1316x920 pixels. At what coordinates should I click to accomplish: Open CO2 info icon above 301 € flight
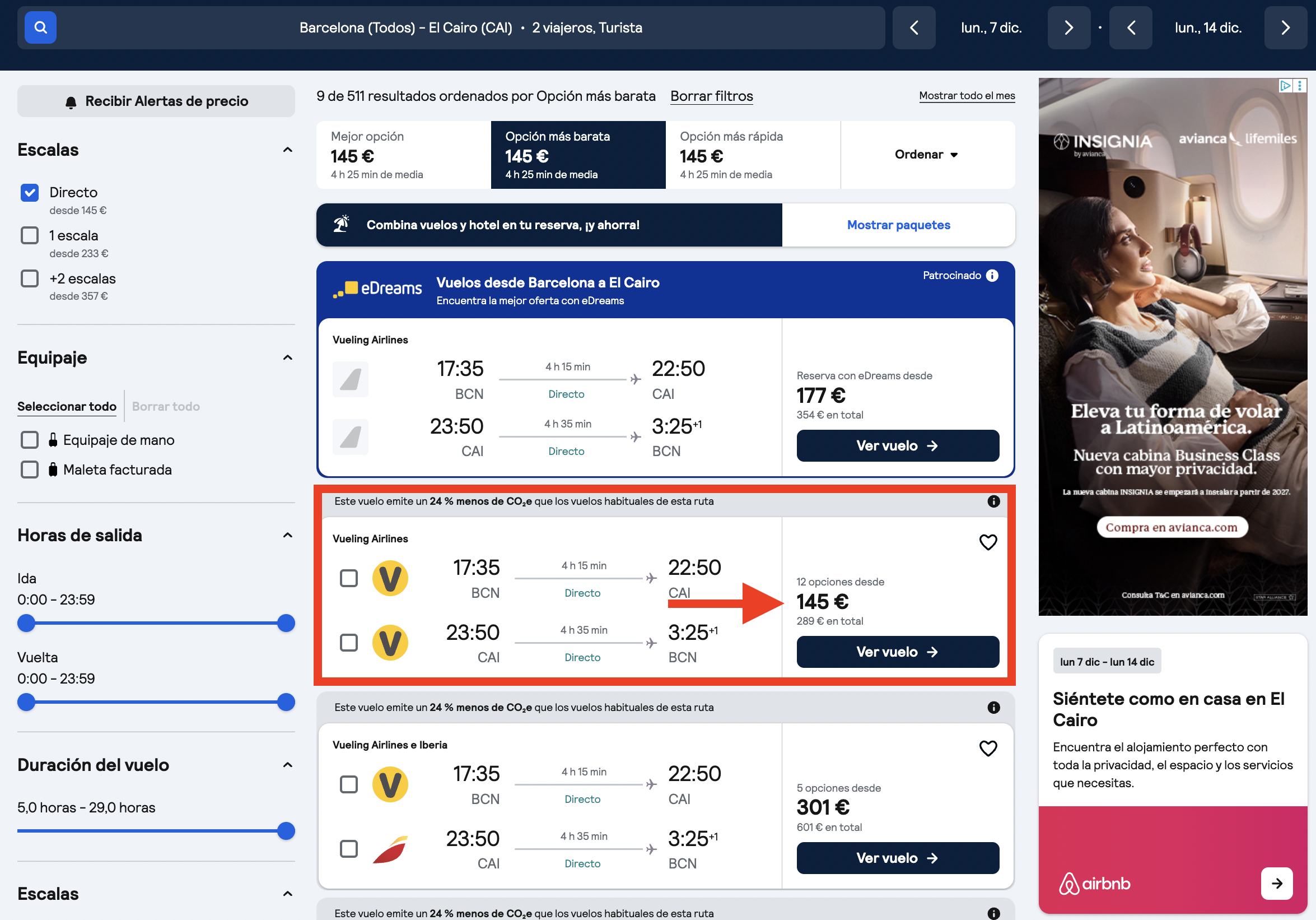coord(994,707)
